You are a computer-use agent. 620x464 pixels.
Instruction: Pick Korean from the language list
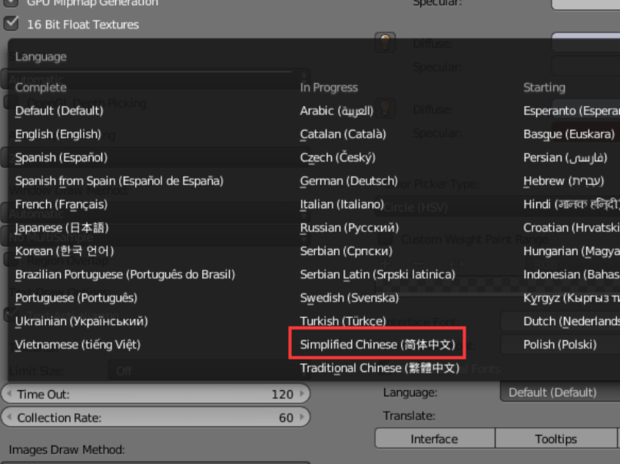click(64, 251)
